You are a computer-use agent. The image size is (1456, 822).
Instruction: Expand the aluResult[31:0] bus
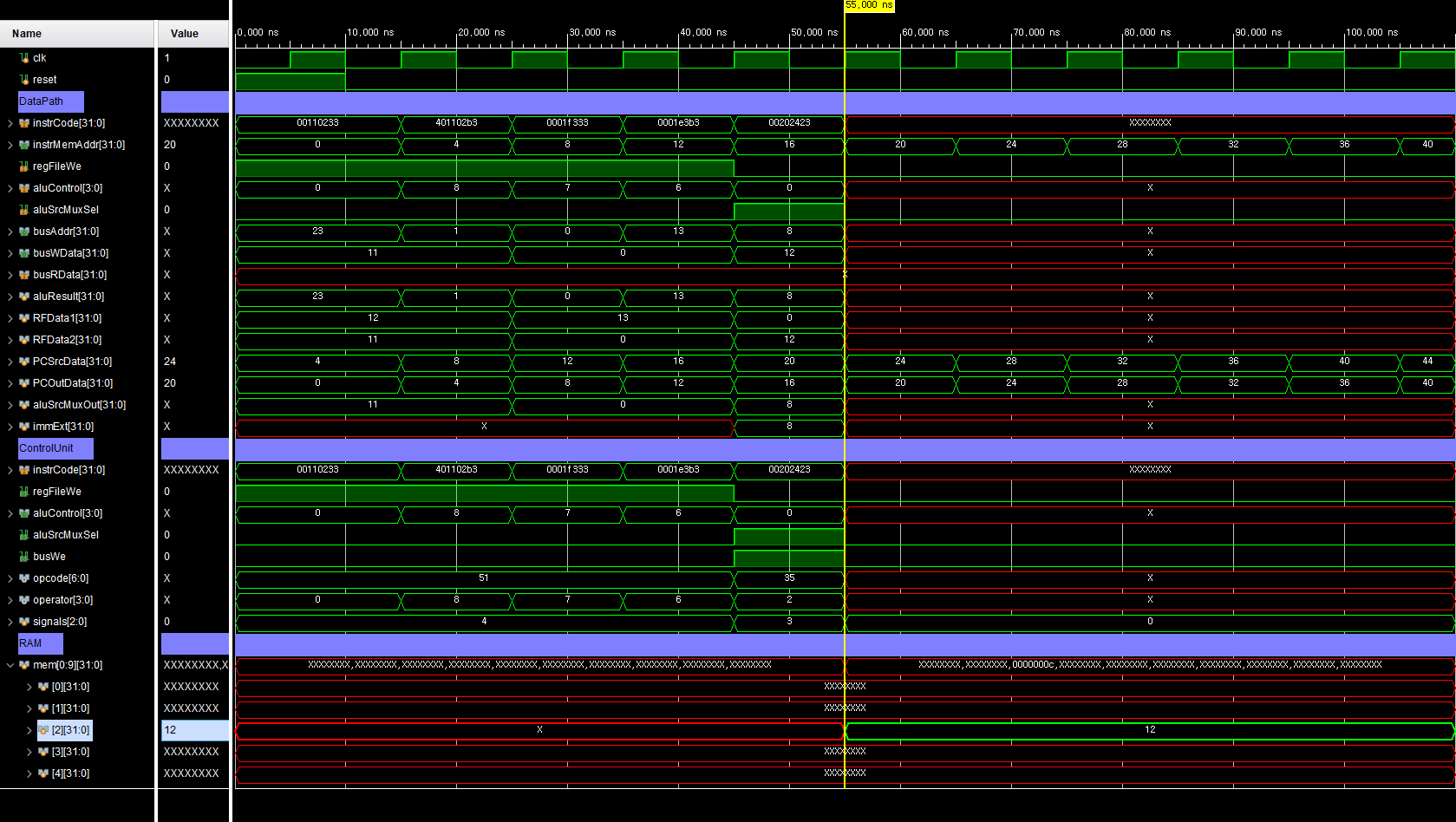coord(10,297)
